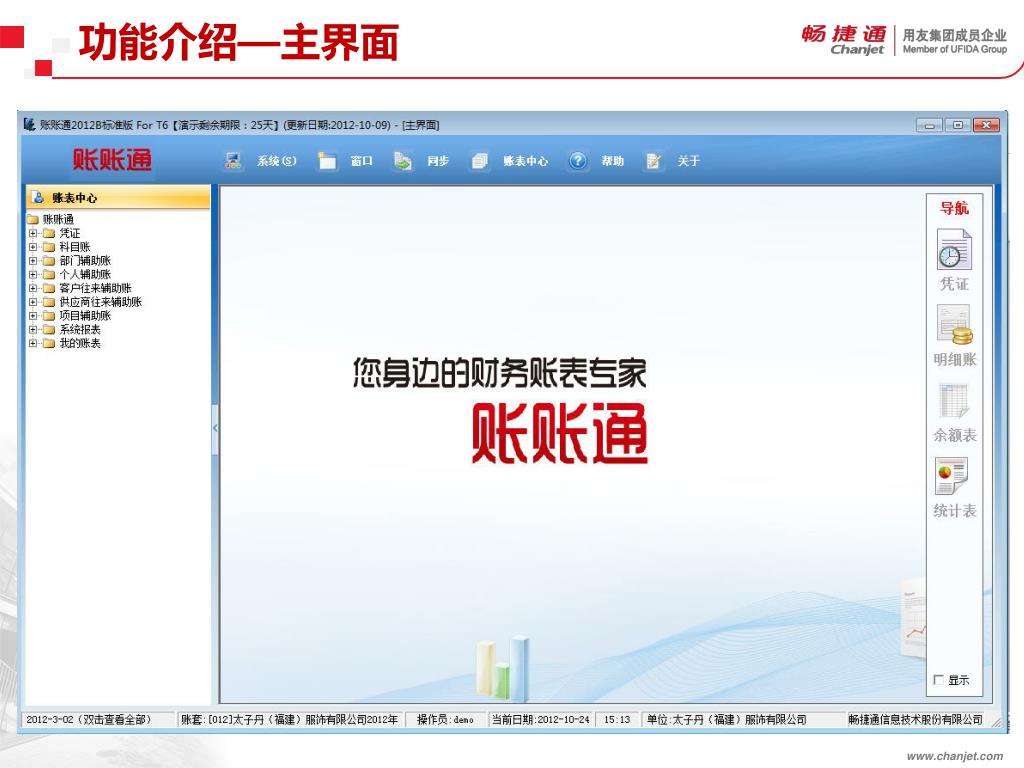This screenshot has width=1024, height=768.
Task: Select 项目辅助账 in the tree
Action: coord(85,315)
